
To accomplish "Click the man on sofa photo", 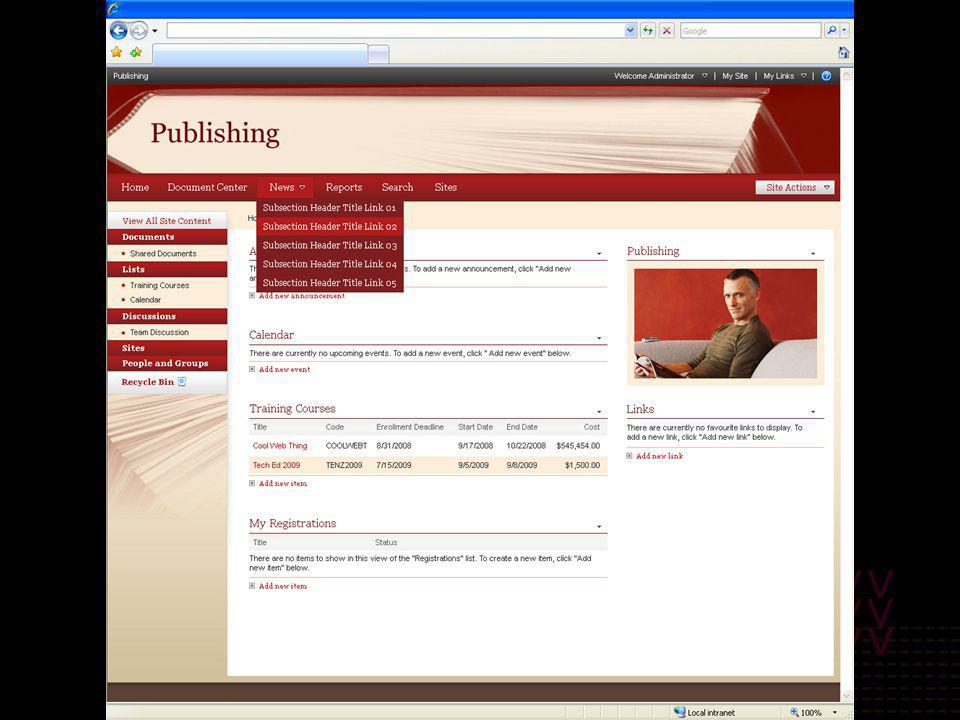I will click(x=725, y=323).
